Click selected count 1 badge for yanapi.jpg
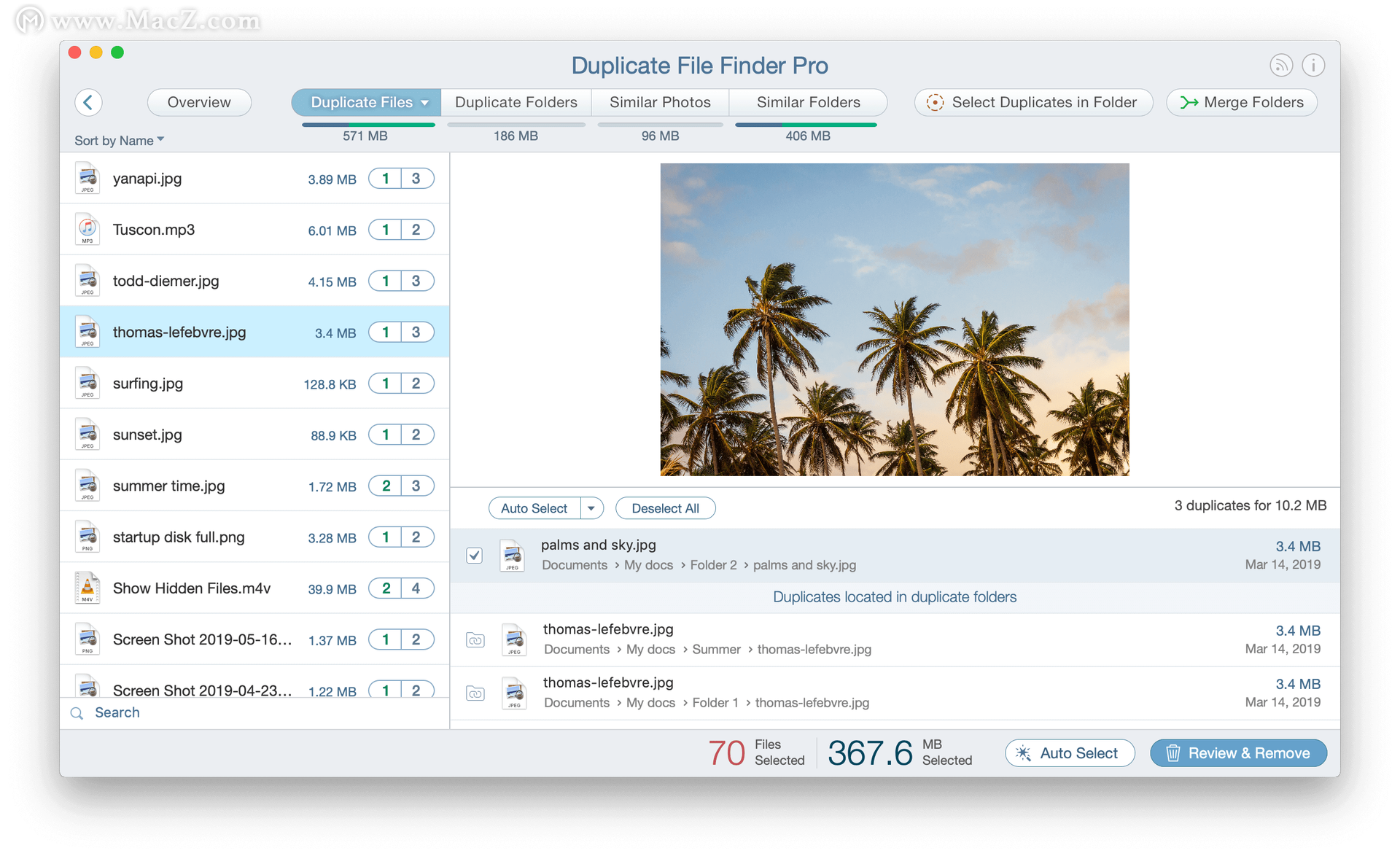 tap(385, 179)
